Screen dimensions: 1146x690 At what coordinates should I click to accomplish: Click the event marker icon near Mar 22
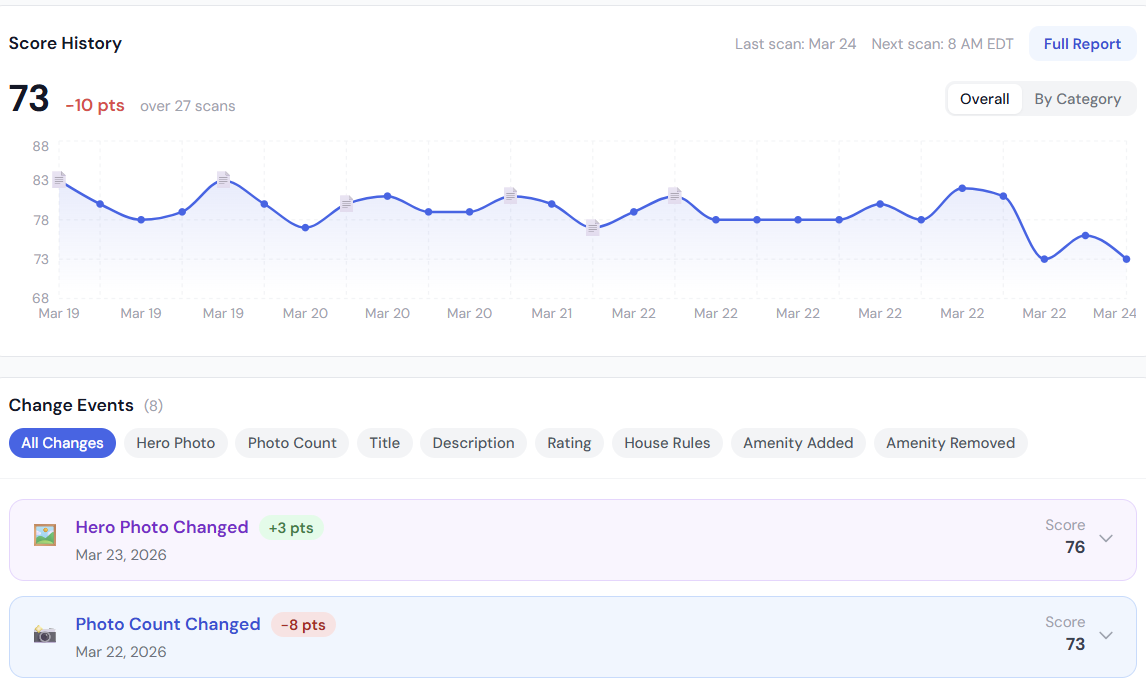coord(675,193)
